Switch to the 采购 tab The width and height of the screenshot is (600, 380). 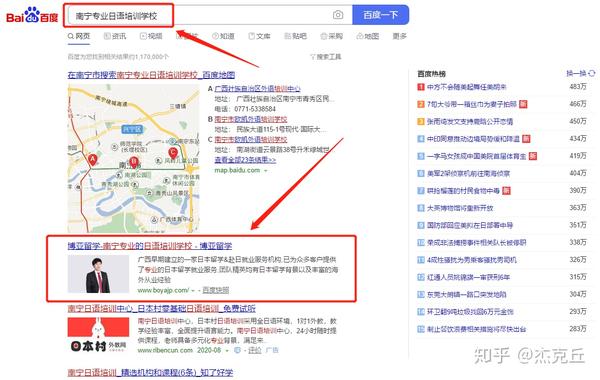[x=331, y=36]
